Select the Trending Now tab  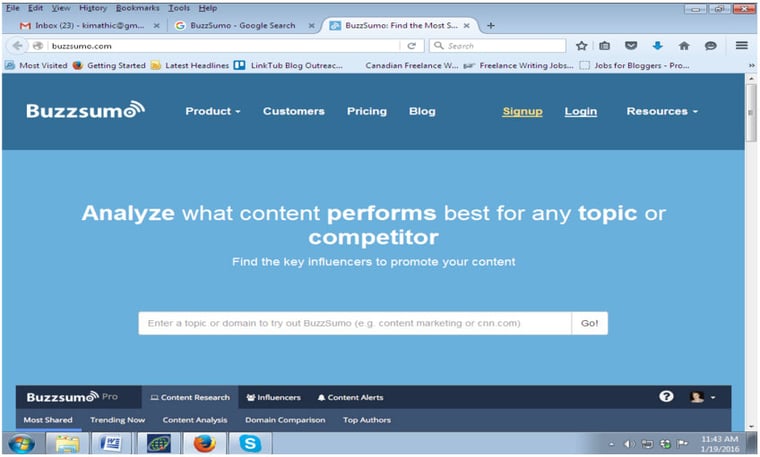click(117, 420)
